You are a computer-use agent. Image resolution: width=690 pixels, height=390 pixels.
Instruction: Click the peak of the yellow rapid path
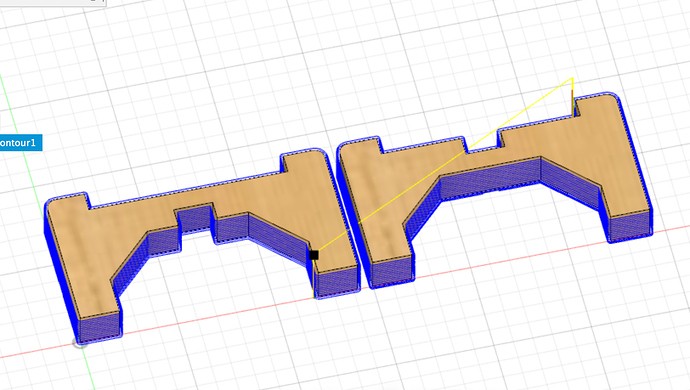tap(572, 79)
